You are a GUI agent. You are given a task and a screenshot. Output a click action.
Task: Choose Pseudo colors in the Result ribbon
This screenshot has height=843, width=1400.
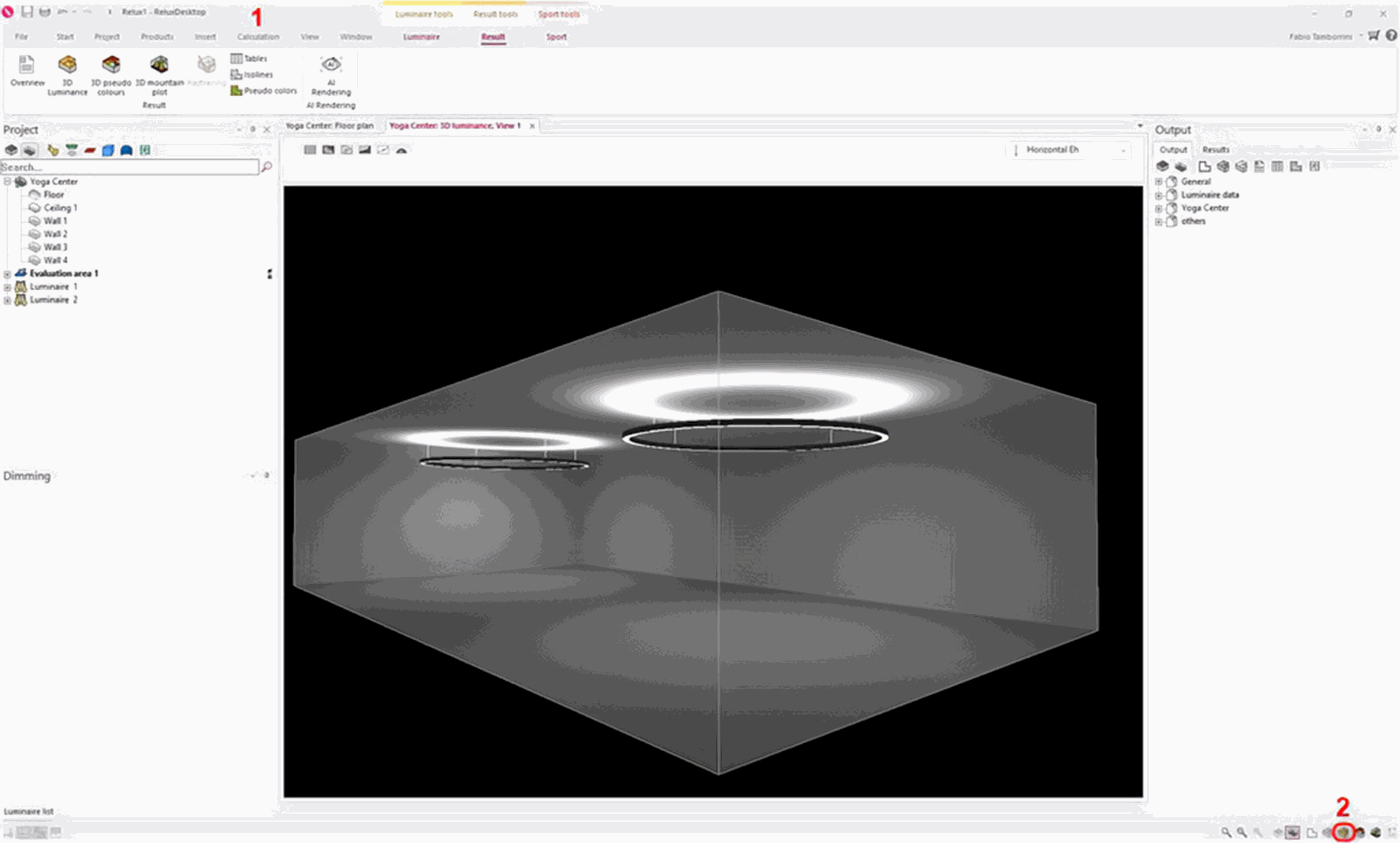click(263, 90)
